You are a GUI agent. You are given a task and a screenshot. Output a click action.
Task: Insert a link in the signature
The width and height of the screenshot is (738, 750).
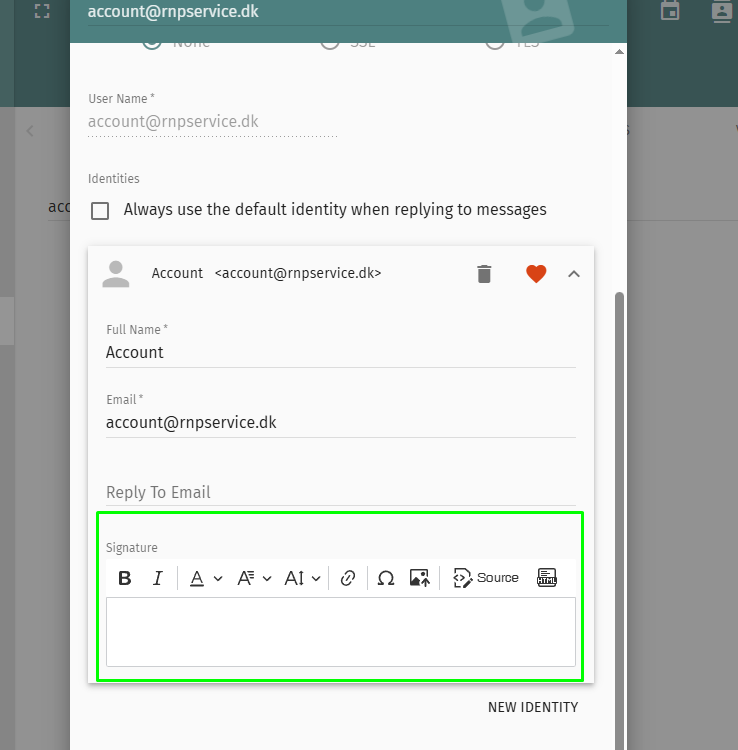pos(348,578)
